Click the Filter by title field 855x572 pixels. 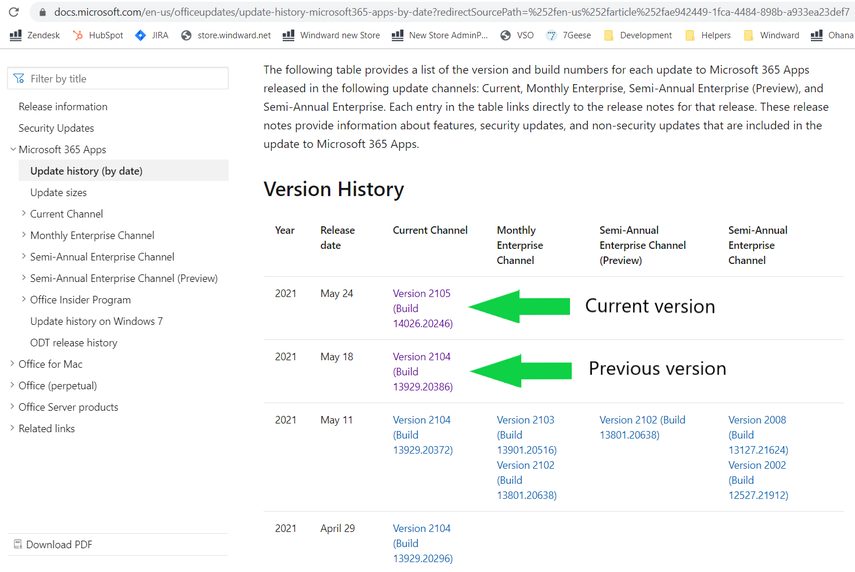tap(118, 78)
